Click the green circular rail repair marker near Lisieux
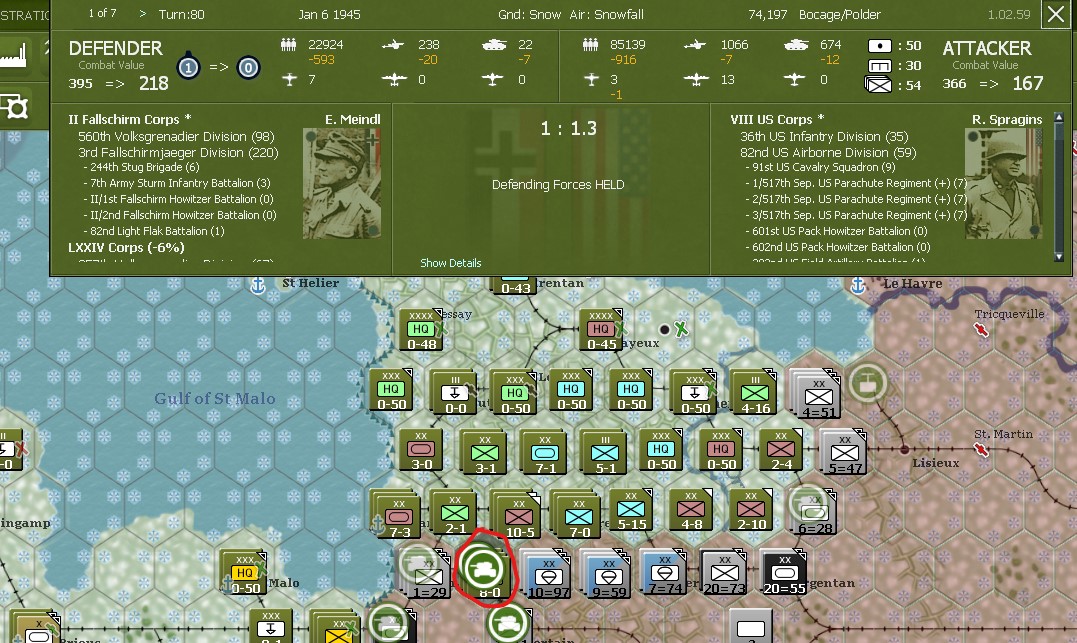 pos(868,382)
